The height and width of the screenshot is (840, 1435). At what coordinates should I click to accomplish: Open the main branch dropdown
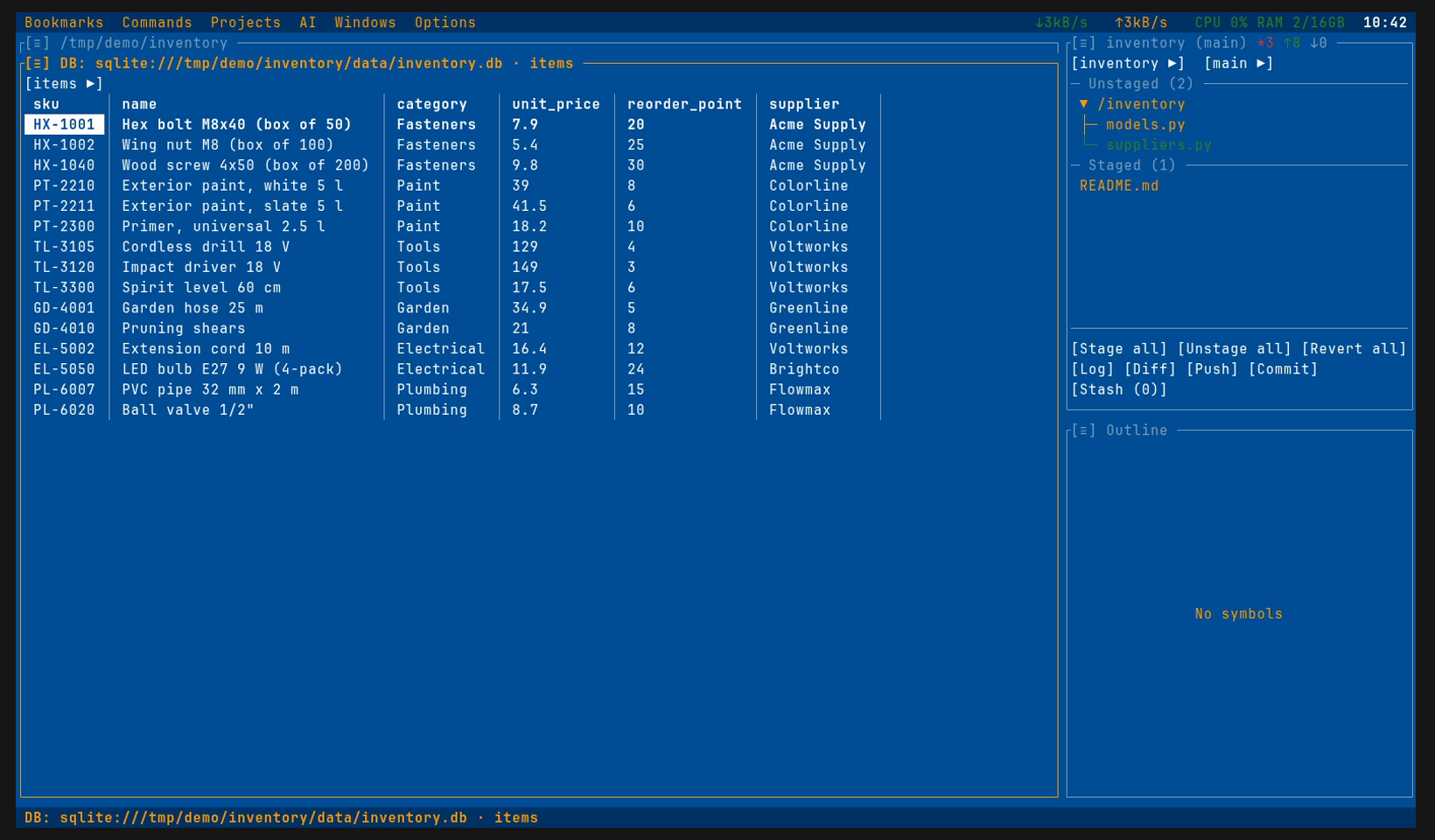[1238, 63]
